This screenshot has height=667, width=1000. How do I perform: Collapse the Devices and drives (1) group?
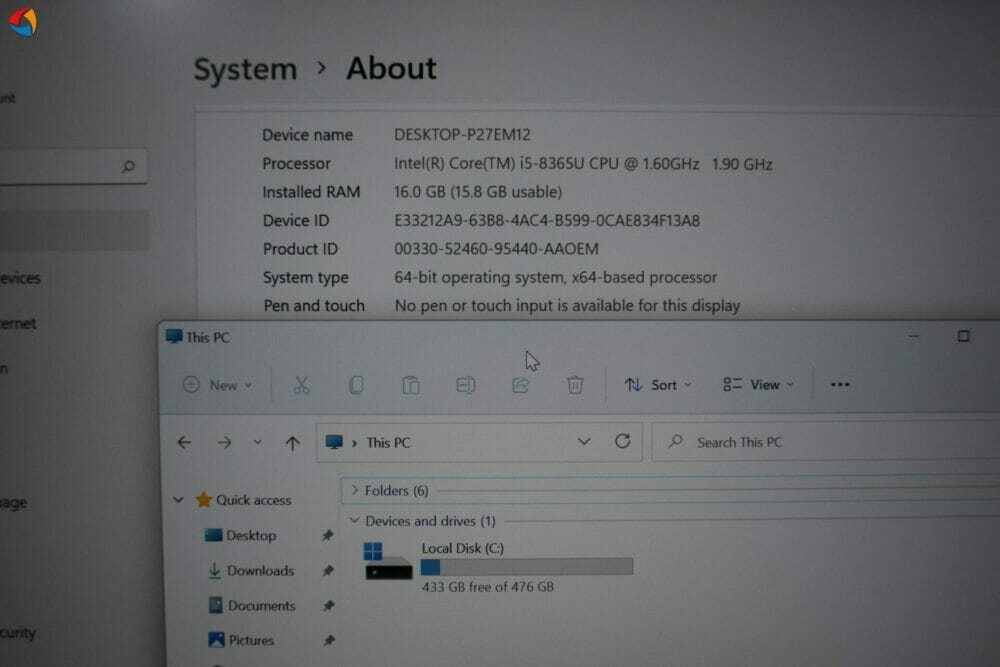(x=355, y=520)
